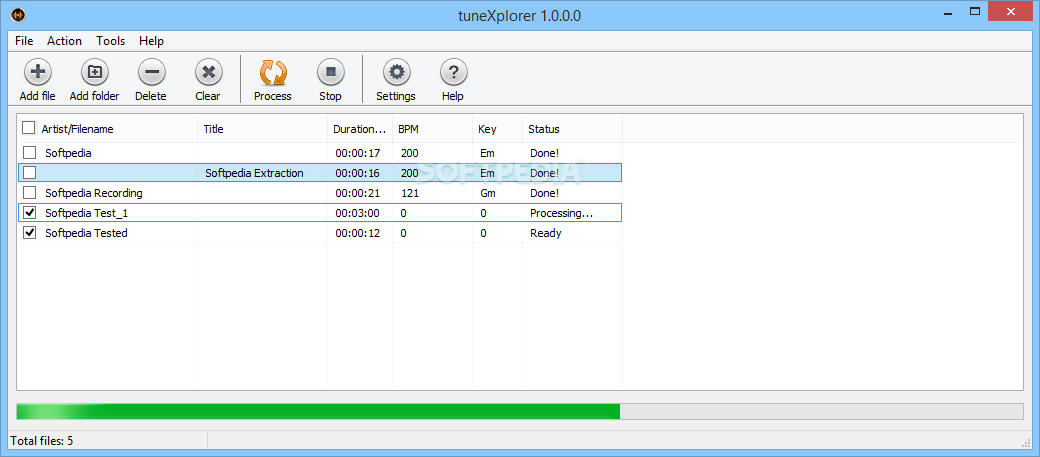Image resolution: width=1040 pixels, height=457 pixels.
Task: Open the Action menu
Action: coord(64,40)
